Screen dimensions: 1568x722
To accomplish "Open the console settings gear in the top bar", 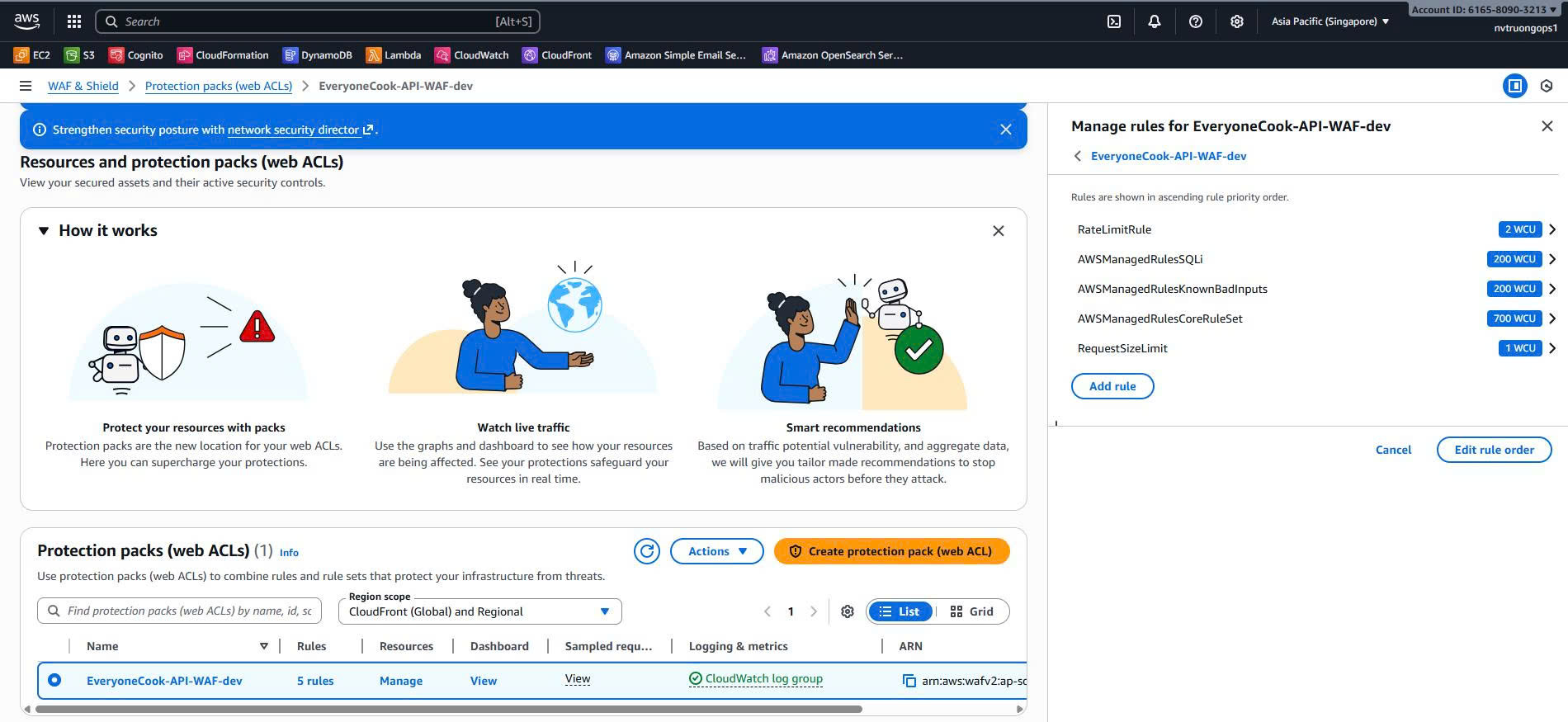I will pyautogui.click(x=1236, y=21).
